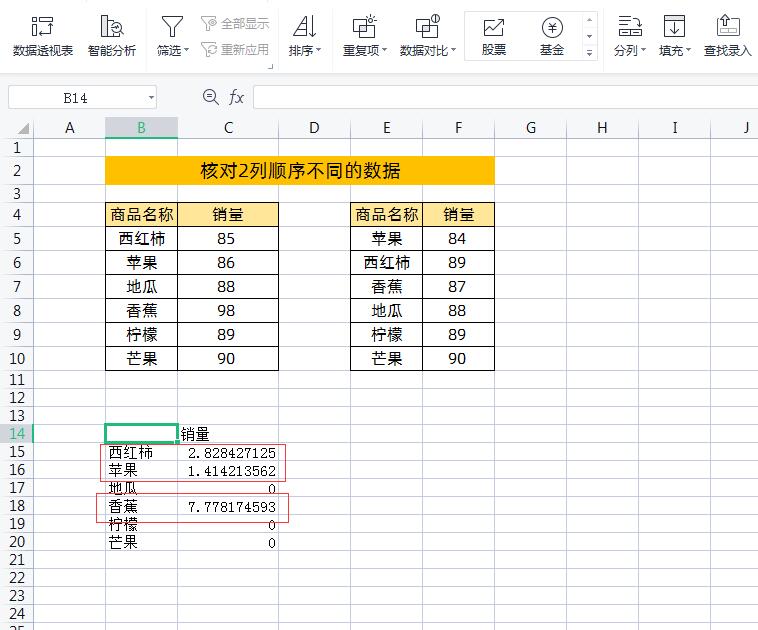Select cell with value 84
The image size is (758, 630).
[458, 238]
